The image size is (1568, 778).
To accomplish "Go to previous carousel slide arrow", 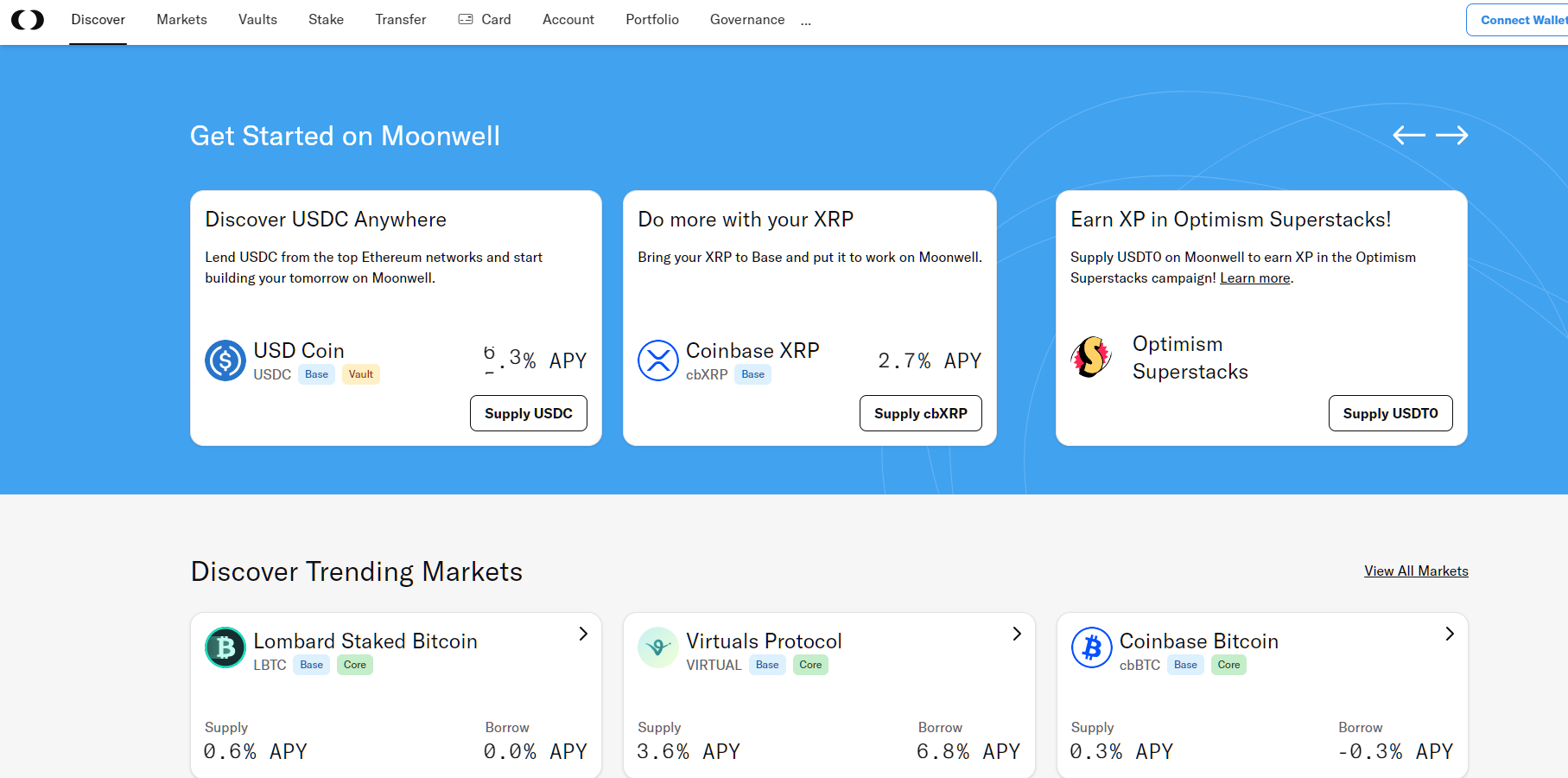I will (1408, 135).
